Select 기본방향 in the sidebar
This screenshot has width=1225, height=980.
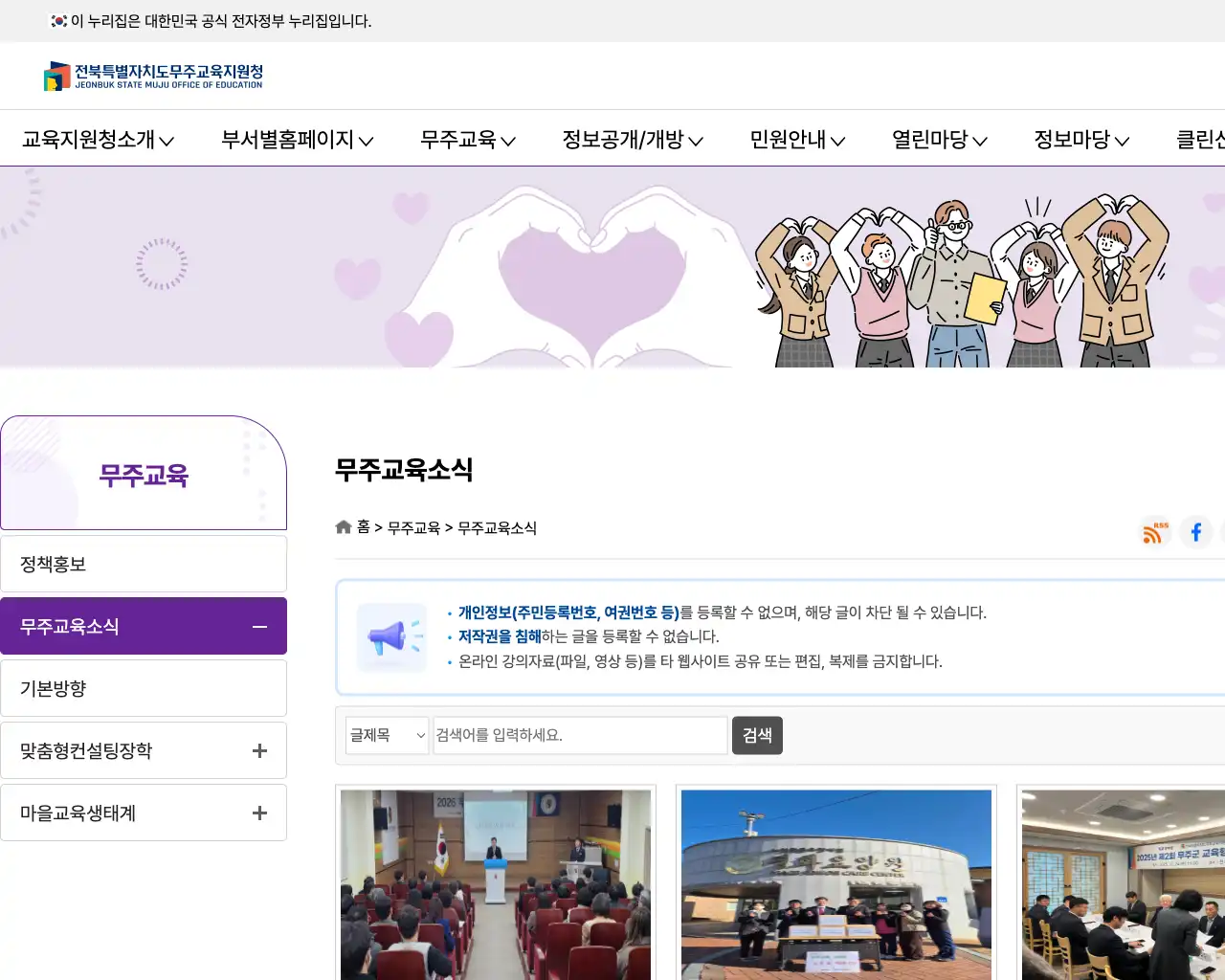(144, 688)
